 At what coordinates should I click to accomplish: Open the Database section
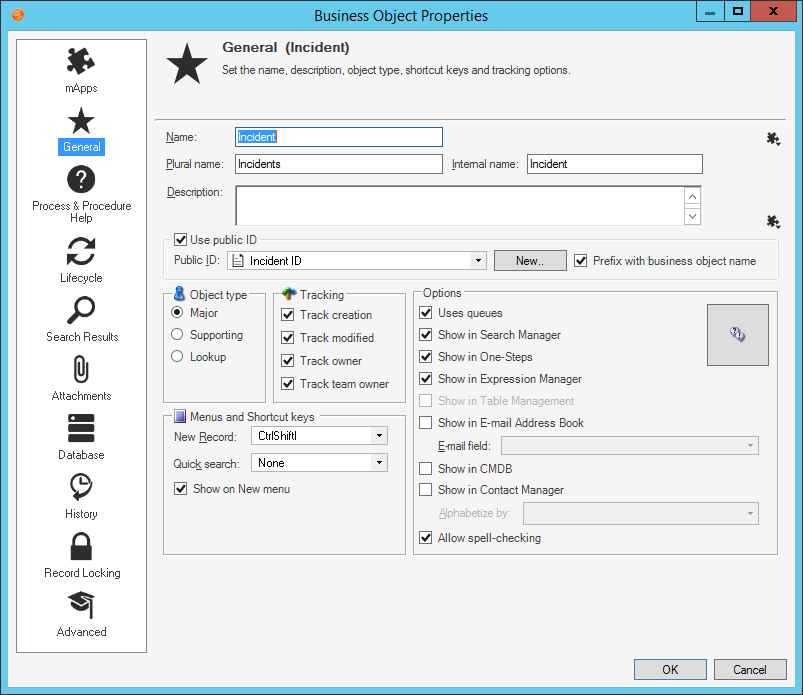coord(81,429)
